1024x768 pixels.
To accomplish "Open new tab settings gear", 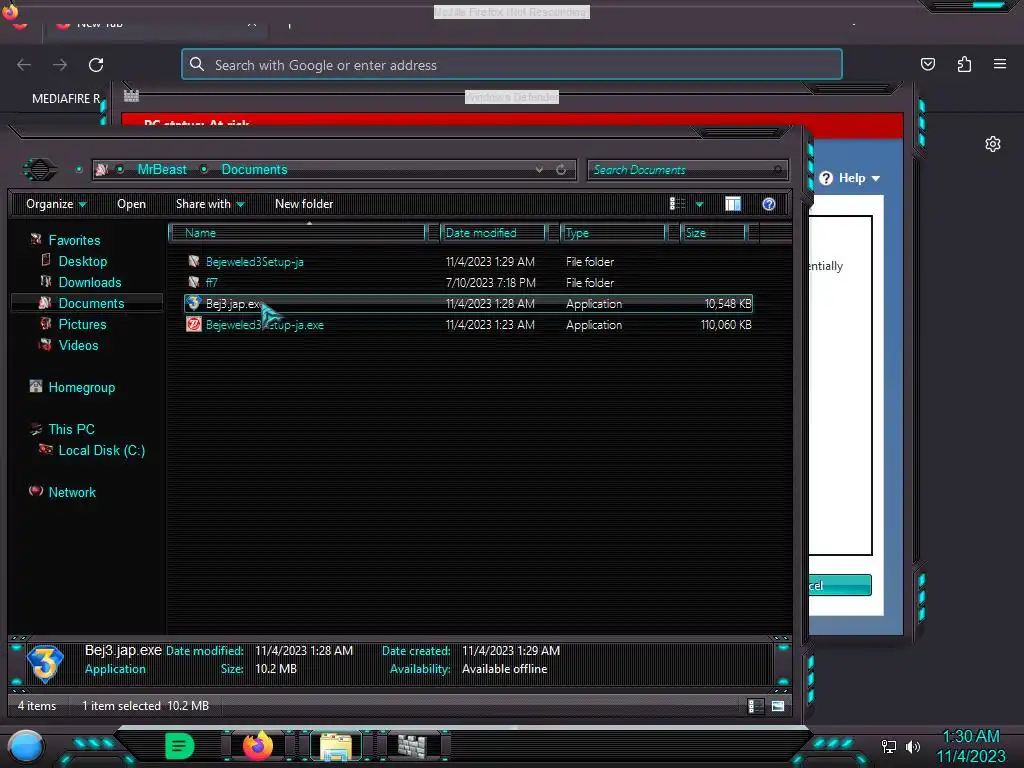I will point(993,144).
